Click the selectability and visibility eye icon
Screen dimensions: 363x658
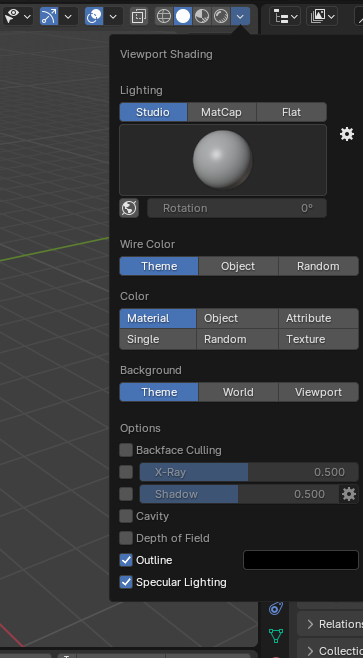click(x=12, y=16)
